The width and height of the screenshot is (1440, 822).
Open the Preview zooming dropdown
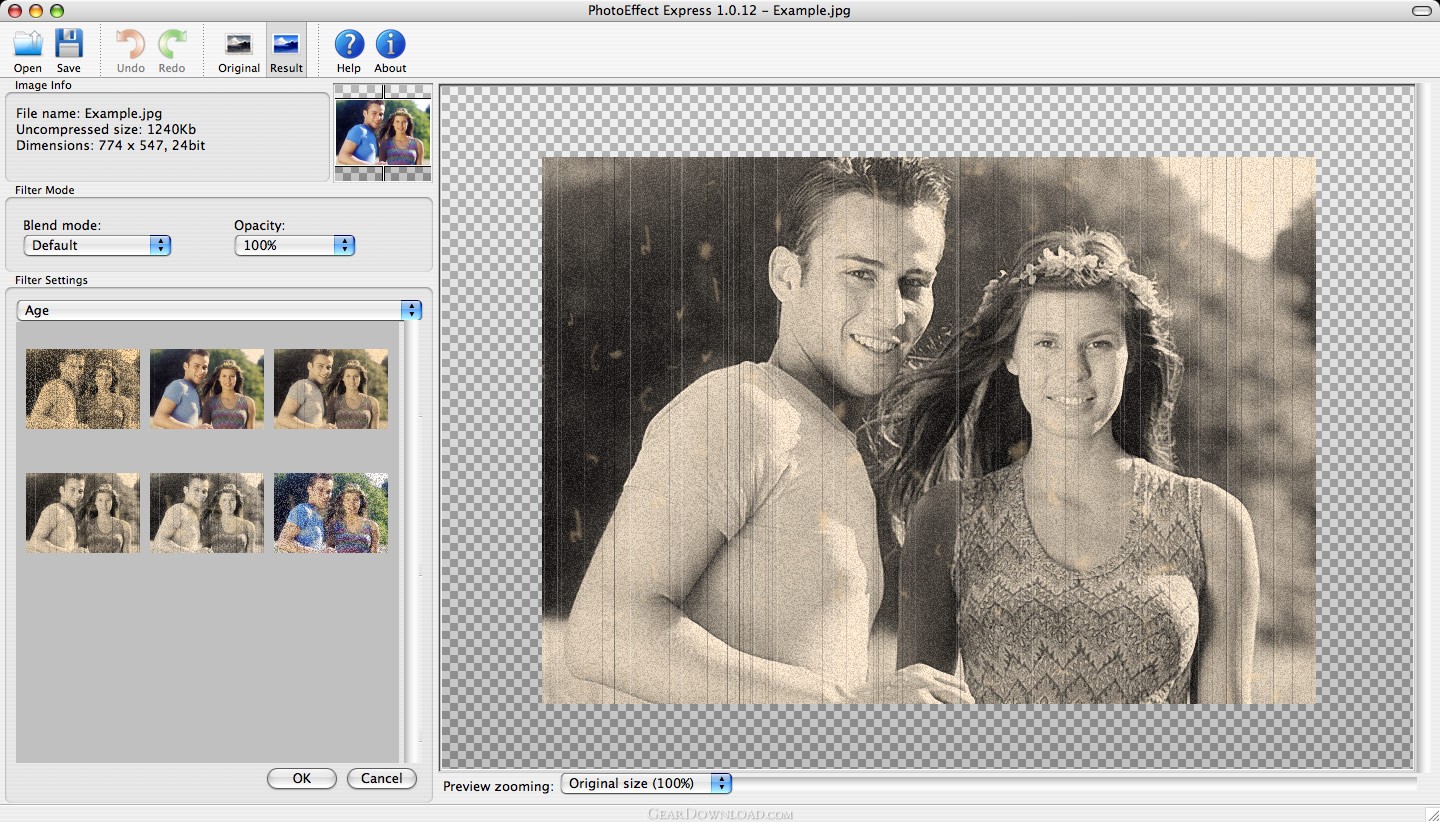[646, 783]
